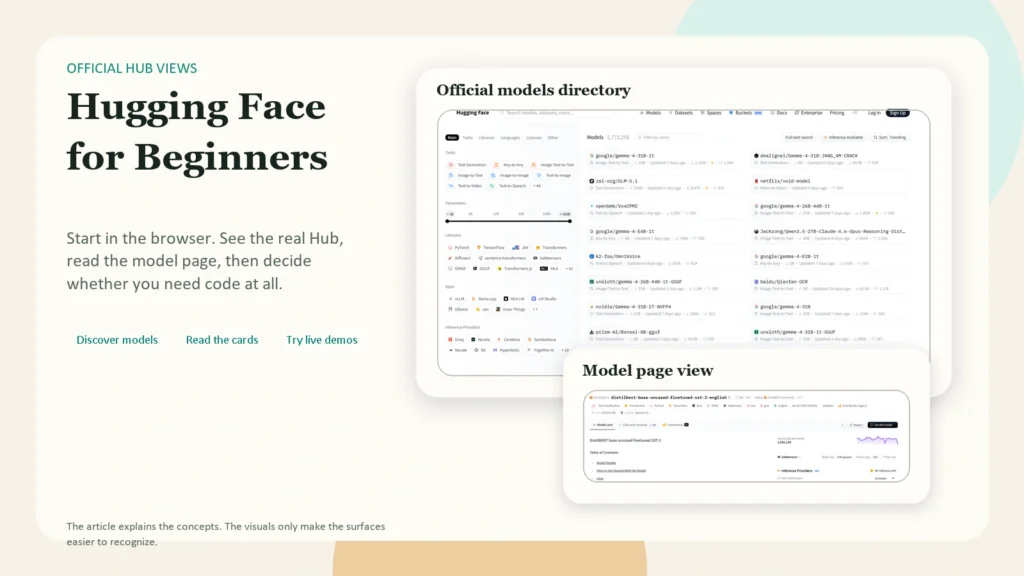Open the Docs nav item
The height and width of the screenshot is (576, 1024).
(779, 113)
